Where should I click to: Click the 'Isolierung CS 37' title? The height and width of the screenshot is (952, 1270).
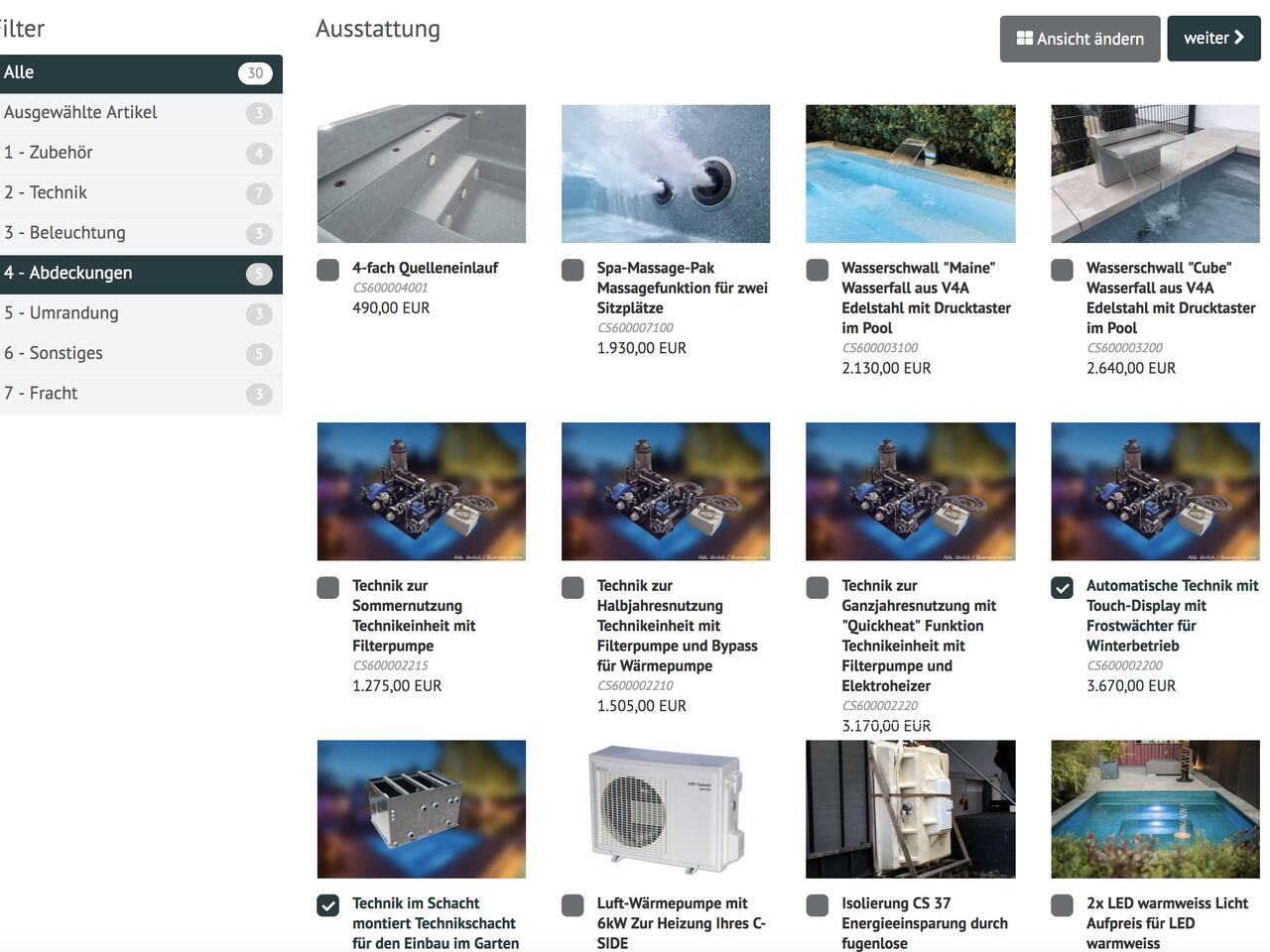(925, 923)
